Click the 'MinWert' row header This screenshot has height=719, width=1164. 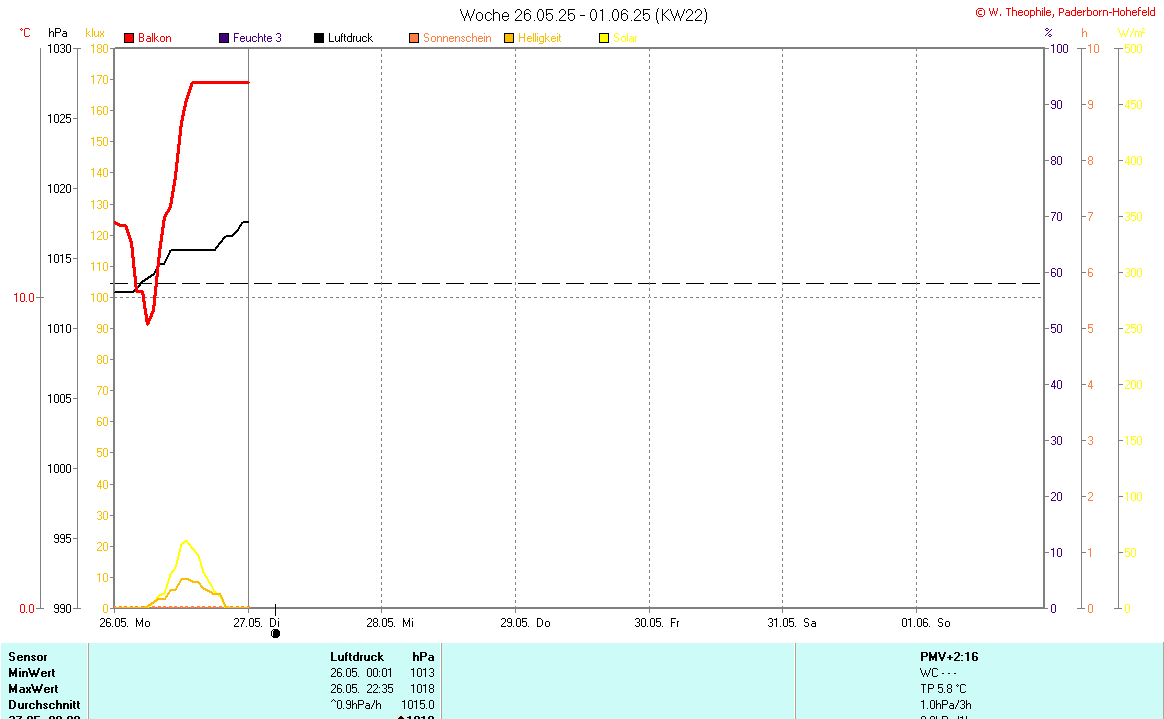[32, 673]
